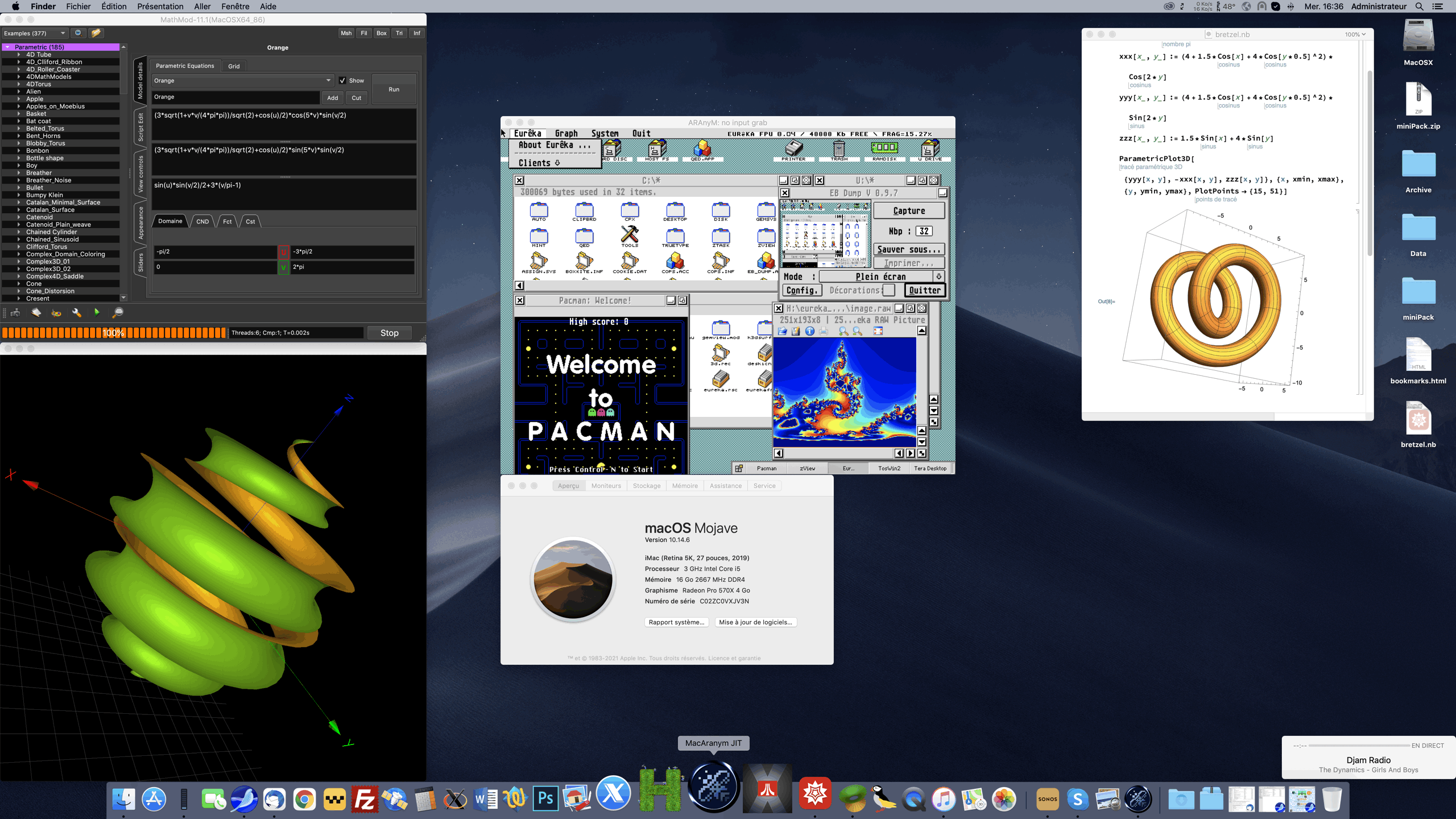The width and height of the screenshot is (1456, 819).
Task: Click the green play animation icon
Action: click(97, 312)
